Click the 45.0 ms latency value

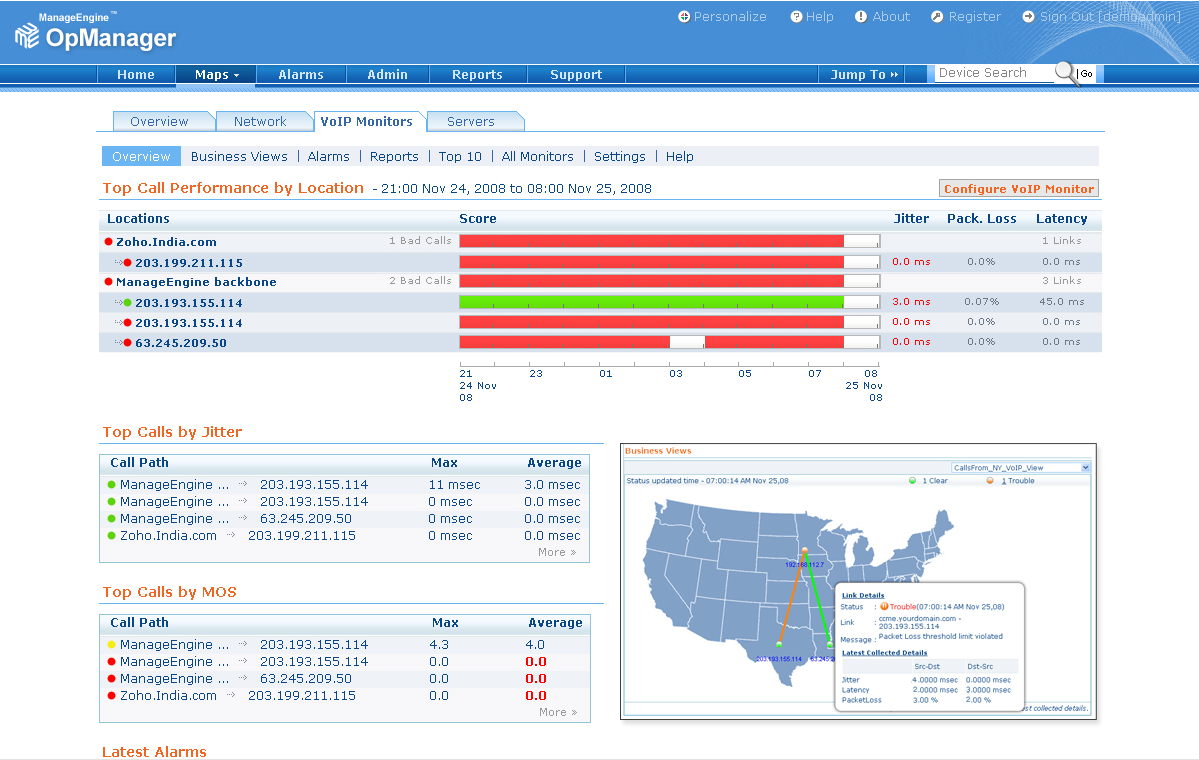[x=1061, y=301]
